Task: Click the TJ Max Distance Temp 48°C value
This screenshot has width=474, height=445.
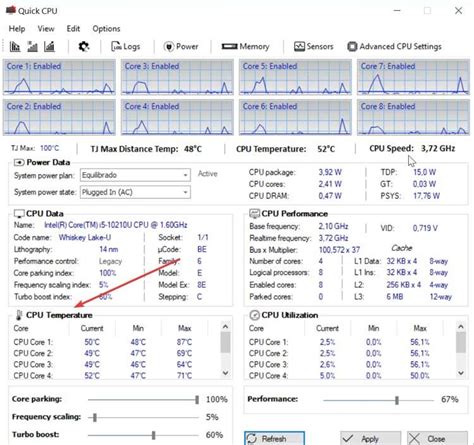Action: click(193, 149)
